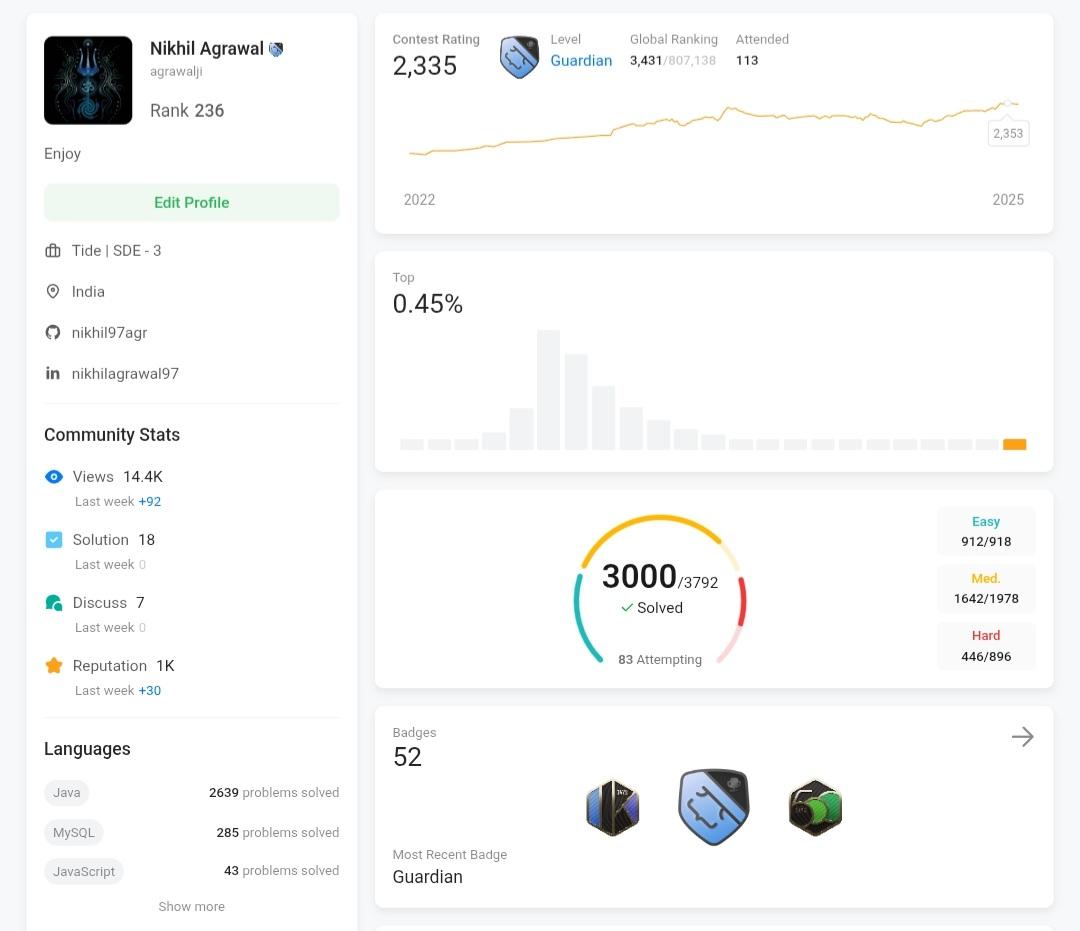Open the Guardian level link
This screenshot has width=1080, height=931.
pyautogui.click(x=581, y=60)
